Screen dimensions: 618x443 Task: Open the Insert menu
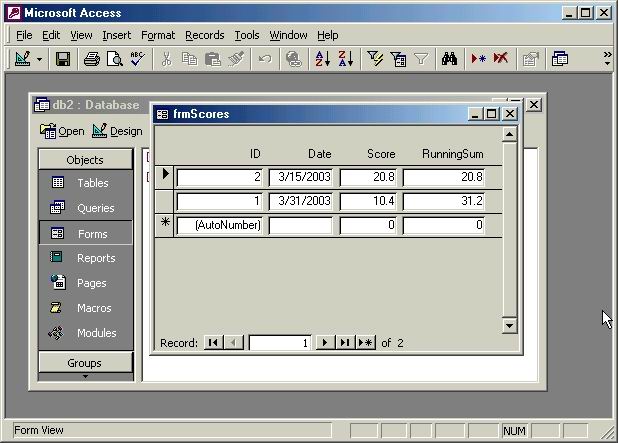(x=117, y=35)
